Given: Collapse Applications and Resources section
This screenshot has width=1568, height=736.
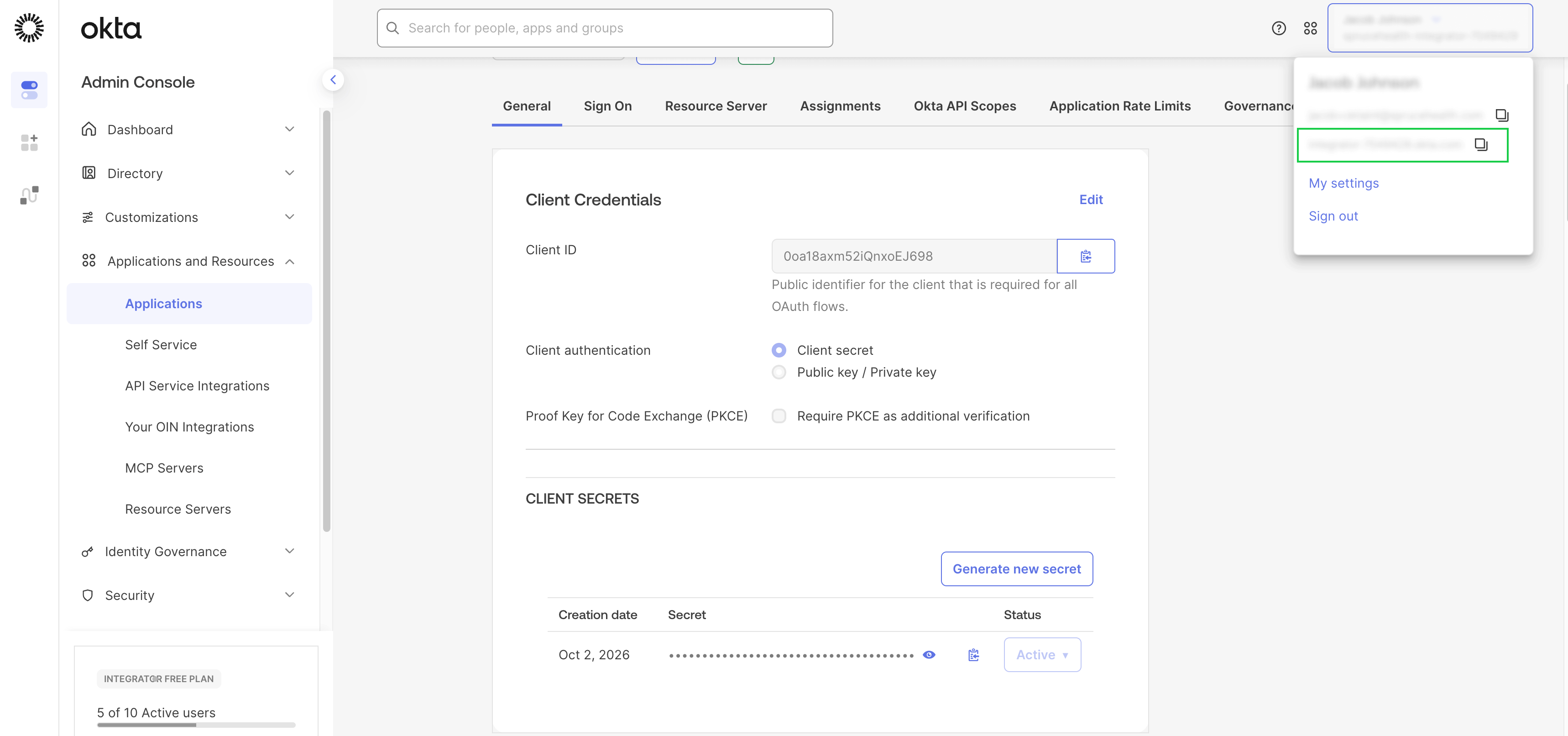Looking at the screenshot, I should tap(290, 261).
